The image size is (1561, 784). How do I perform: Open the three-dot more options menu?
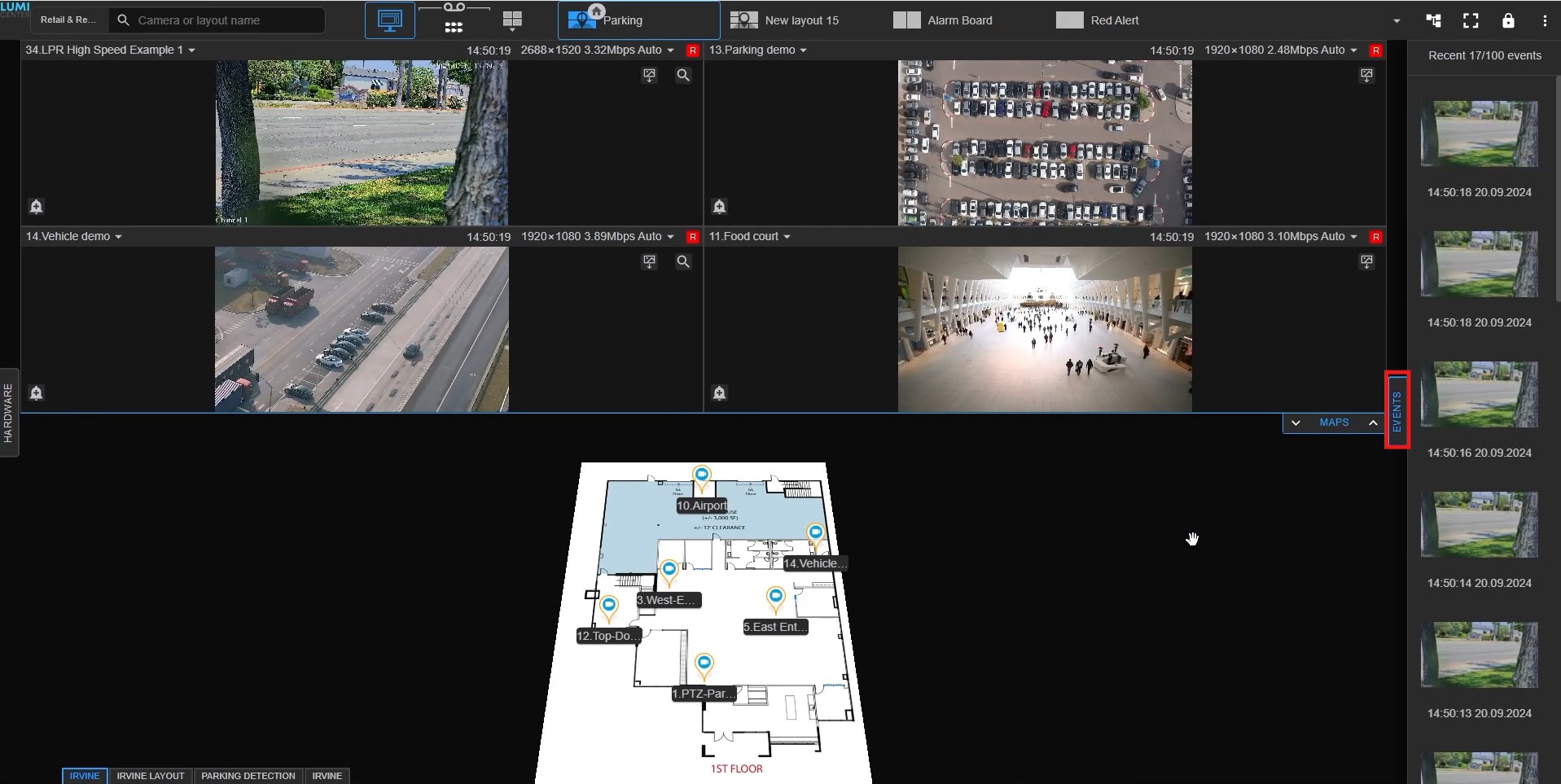1545,21
